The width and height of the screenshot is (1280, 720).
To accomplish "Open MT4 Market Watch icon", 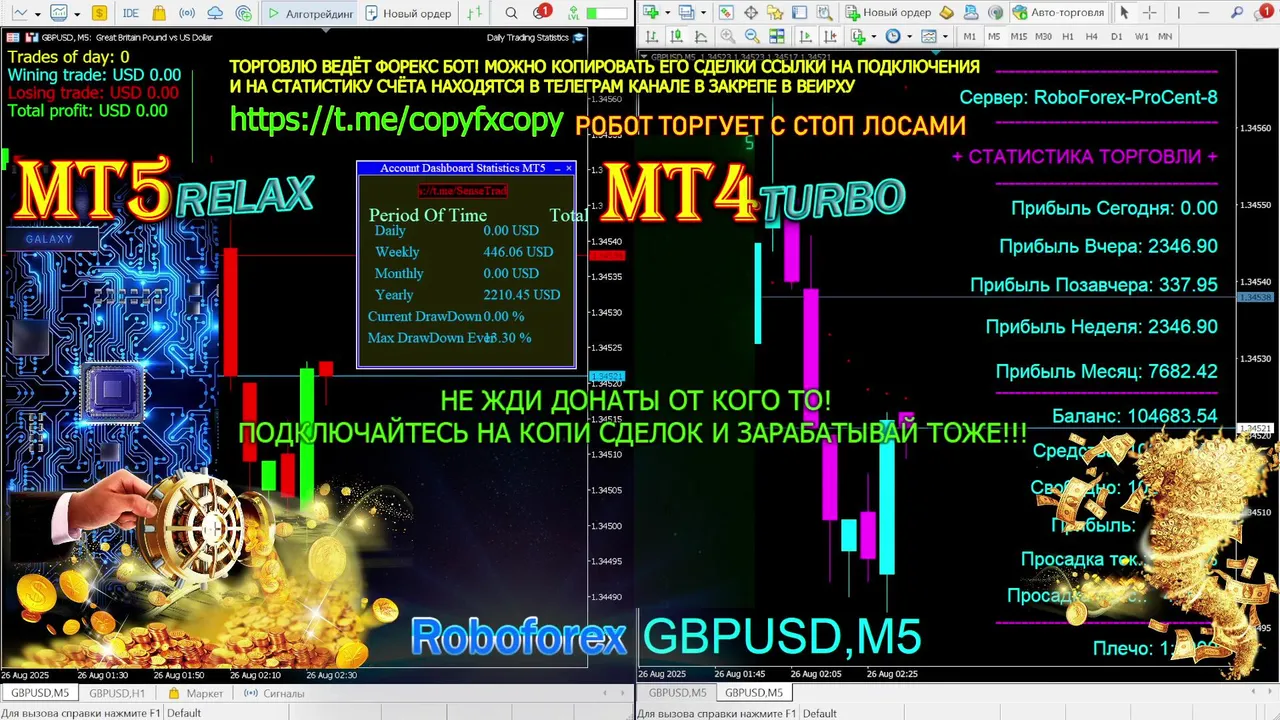I will click(x=725, y=12).
